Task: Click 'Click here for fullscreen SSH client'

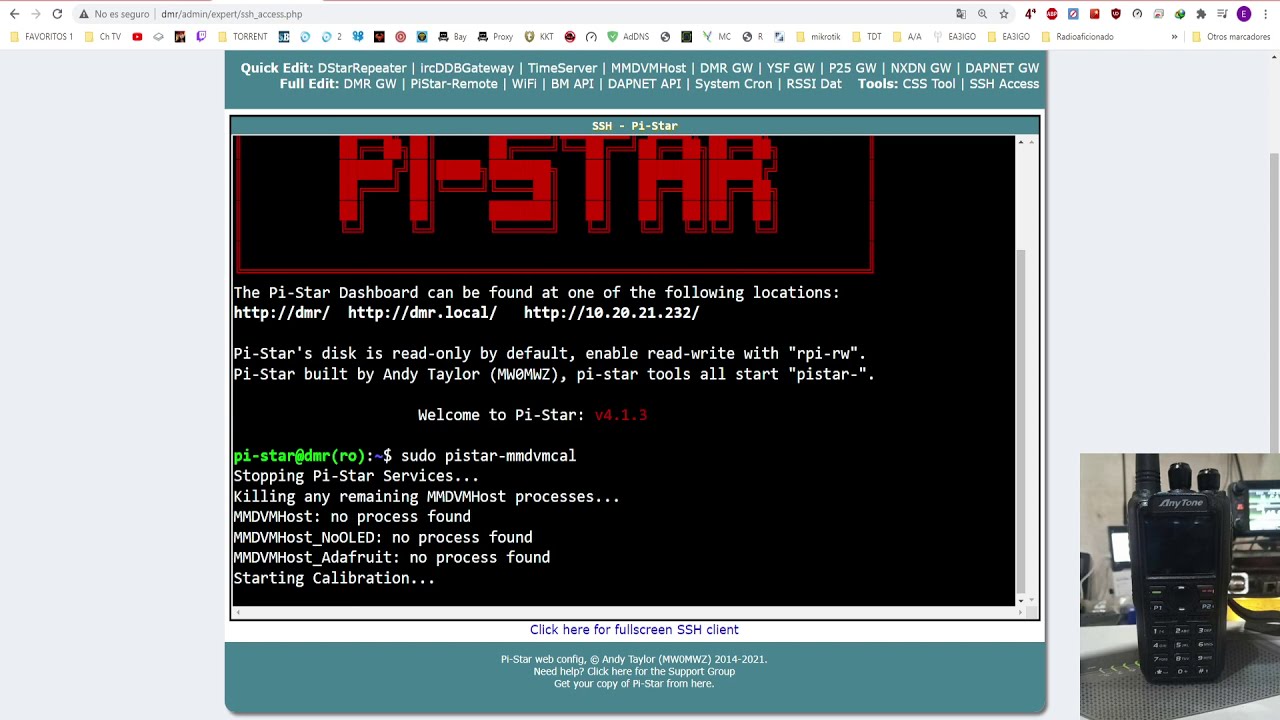Action: point(634,629)
